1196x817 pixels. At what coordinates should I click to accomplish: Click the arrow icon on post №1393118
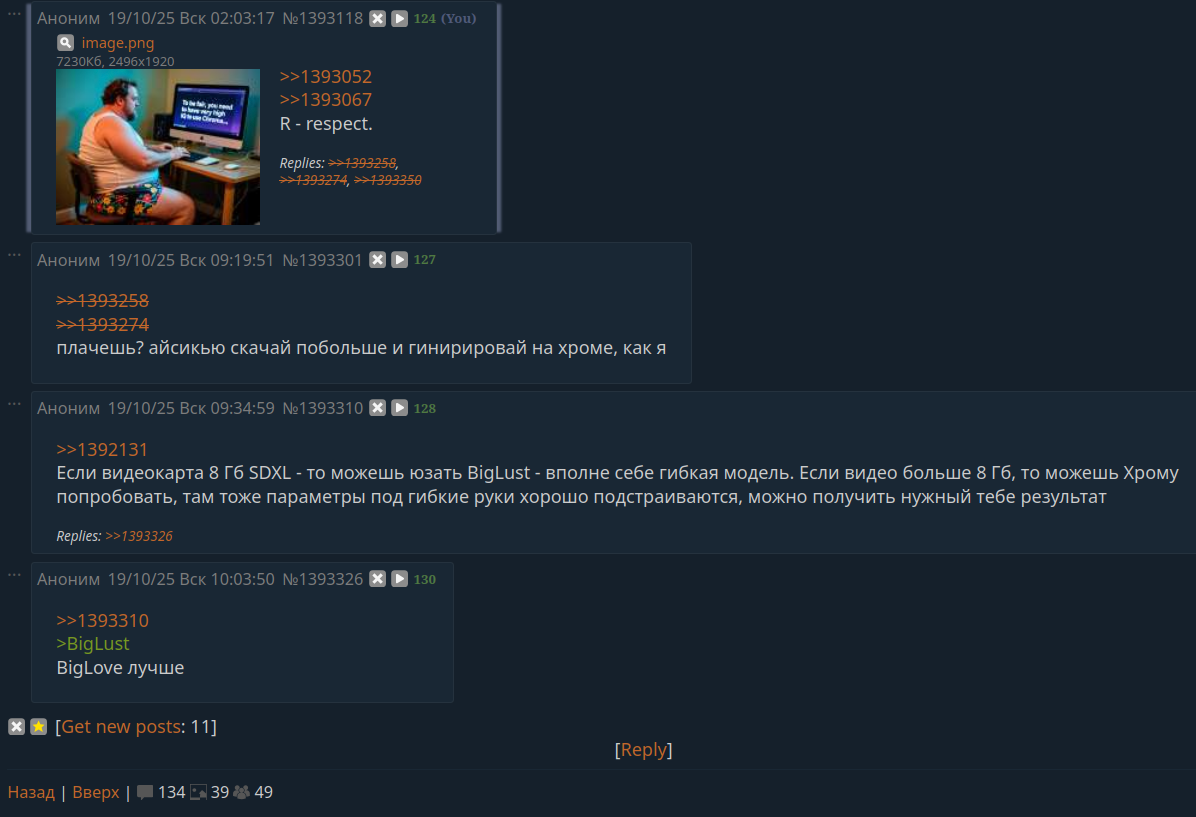[400, 19]
